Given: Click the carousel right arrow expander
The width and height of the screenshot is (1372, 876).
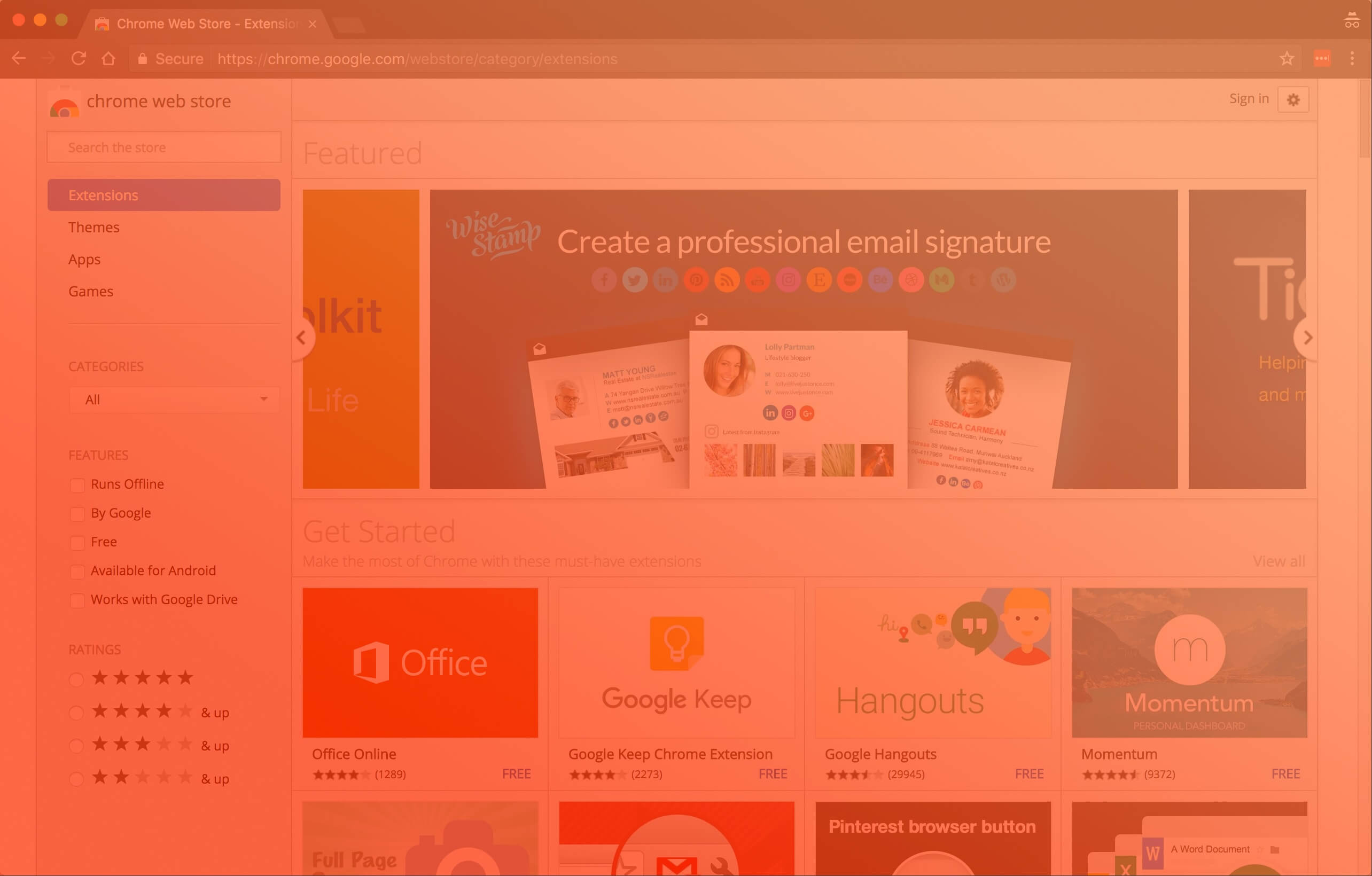Looking at the screenshot, I should [1306, 338].
